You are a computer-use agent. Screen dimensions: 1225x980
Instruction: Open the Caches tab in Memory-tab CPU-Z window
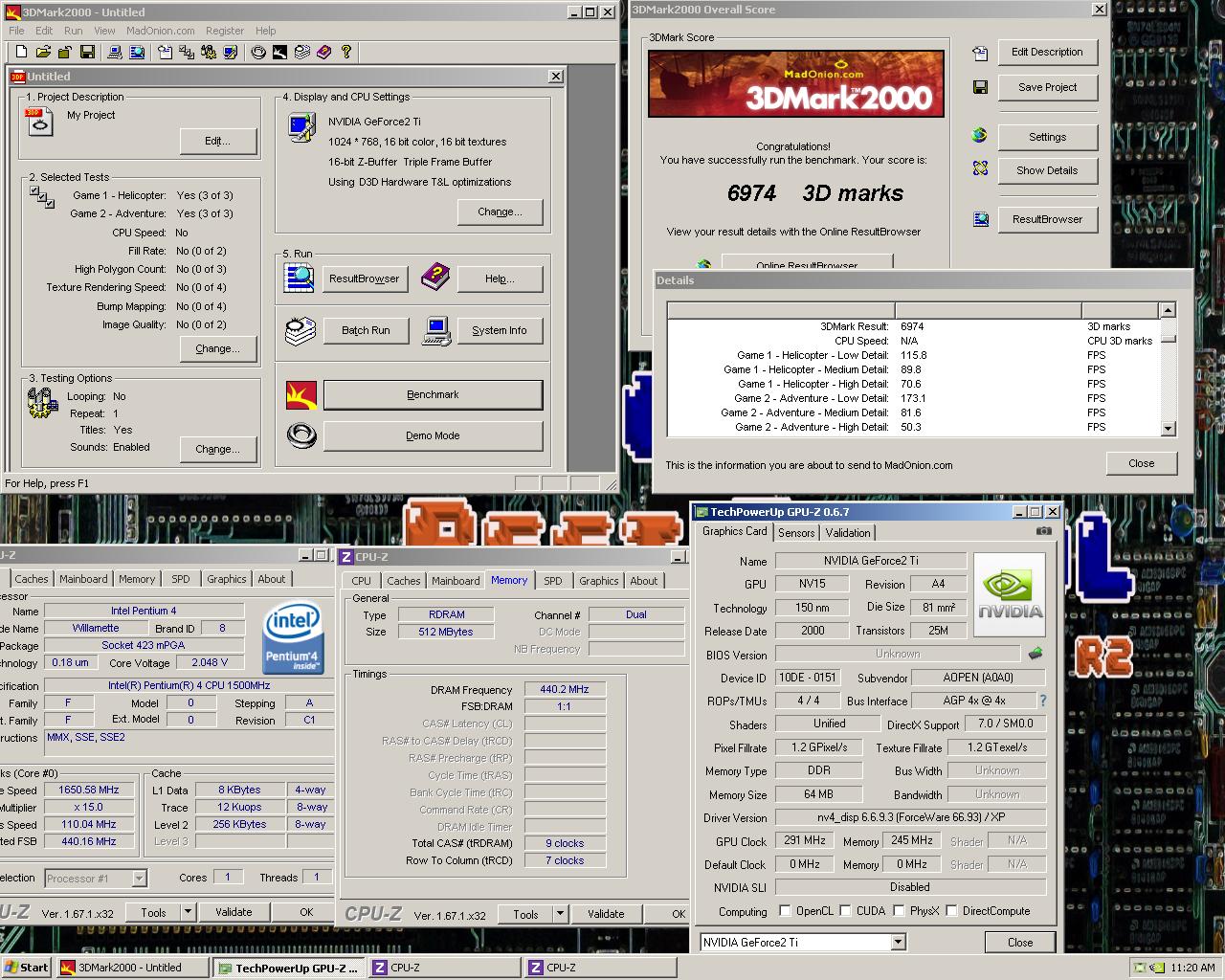click(x=403, y=581)
